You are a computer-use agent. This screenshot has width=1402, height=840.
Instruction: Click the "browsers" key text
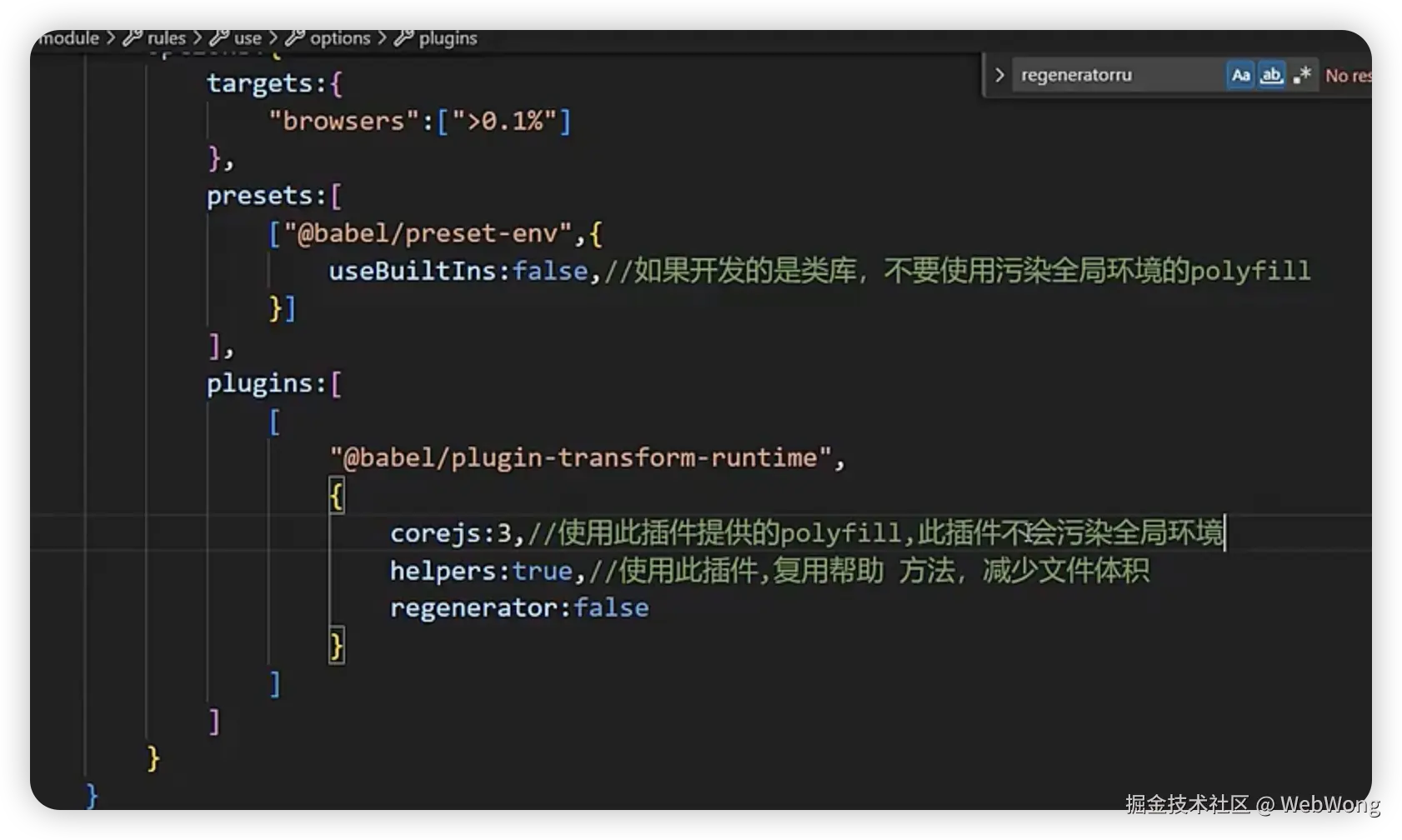click(343, 122)
